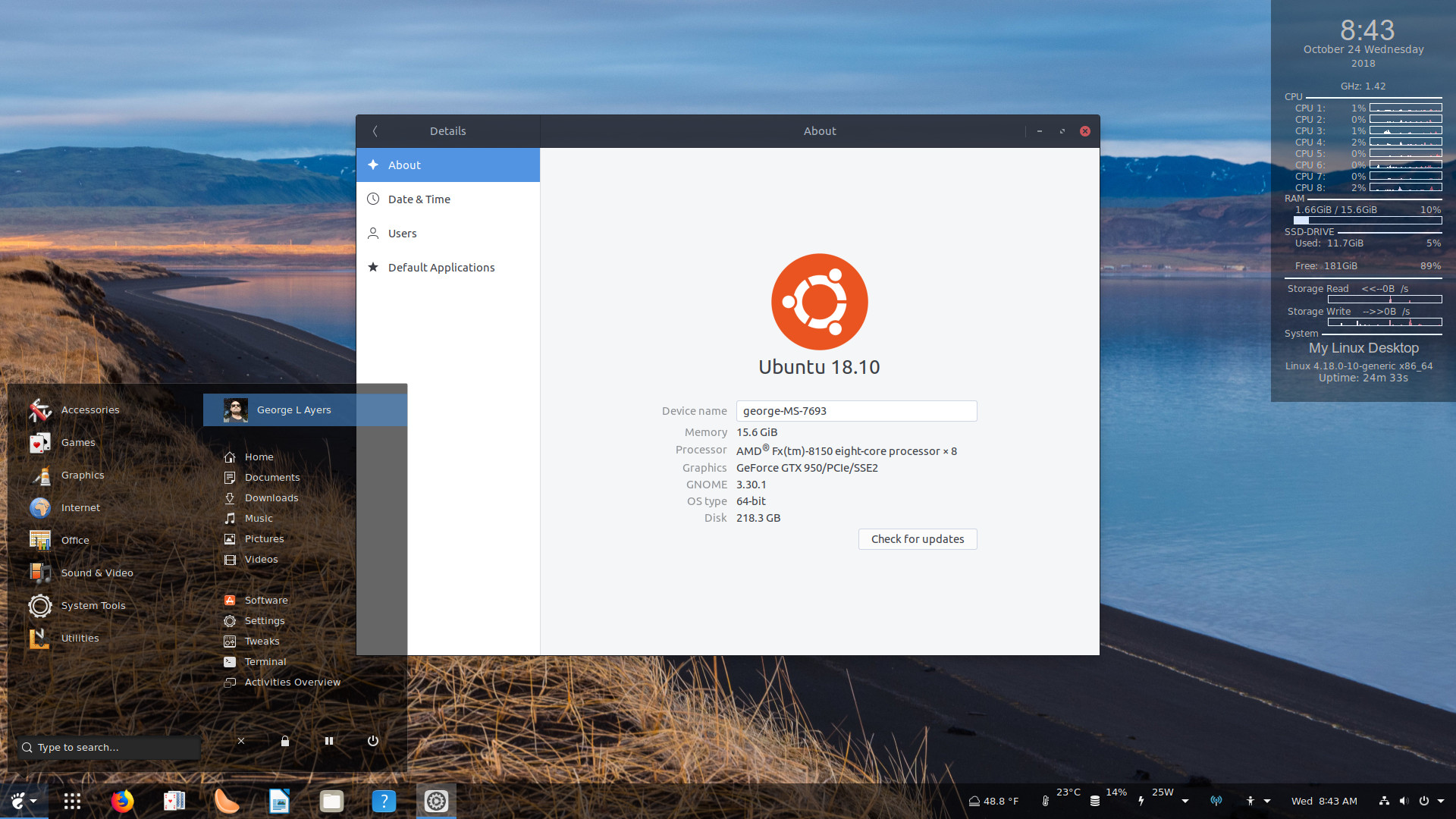Click the wired network icon in the panel
Viewport: 1456px width, 819px height.
pyautogui.click(x=1384, y=802)
